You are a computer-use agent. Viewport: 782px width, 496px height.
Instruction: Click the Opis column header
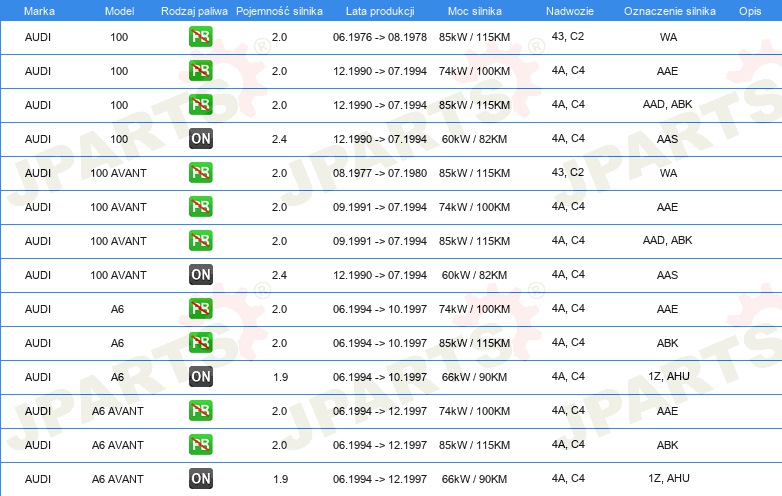coord(750,11)
